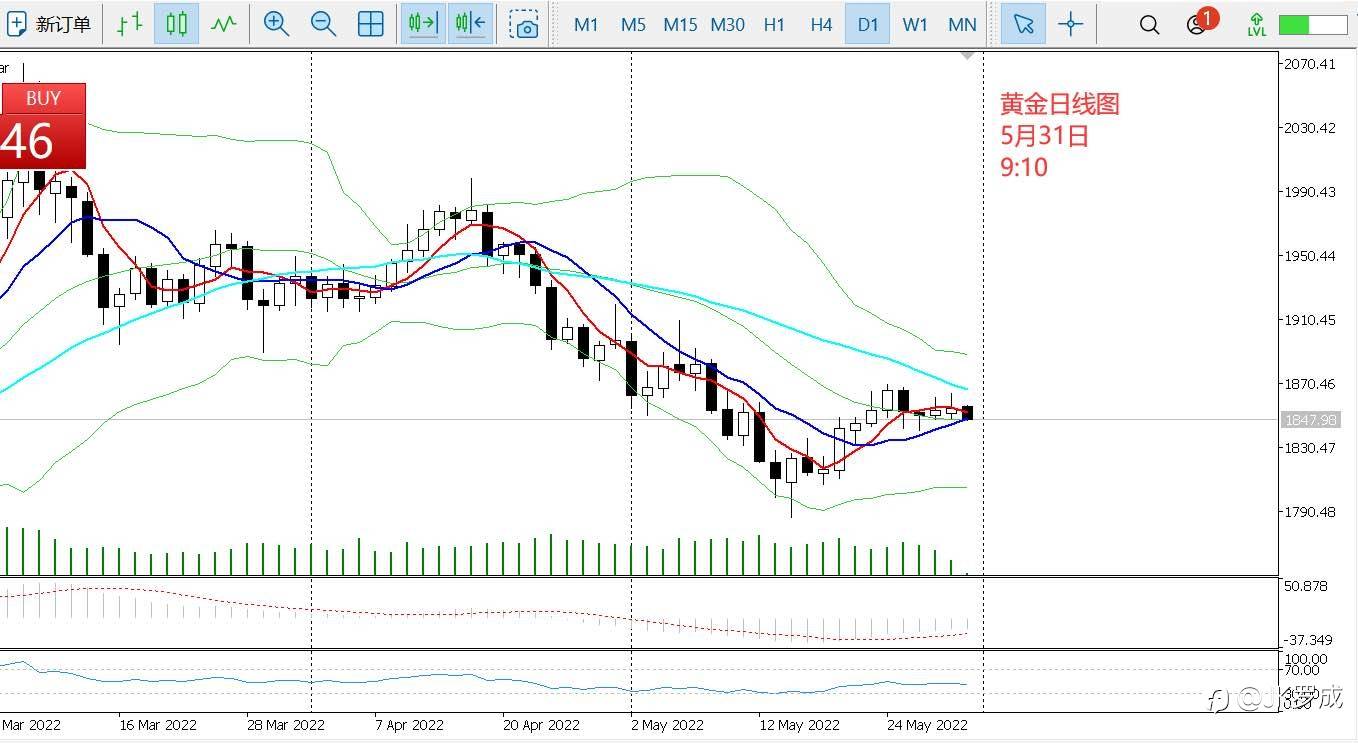
Task: Click date label 24 May 2022
Action: pyautogui.click(x=927, y=725)
